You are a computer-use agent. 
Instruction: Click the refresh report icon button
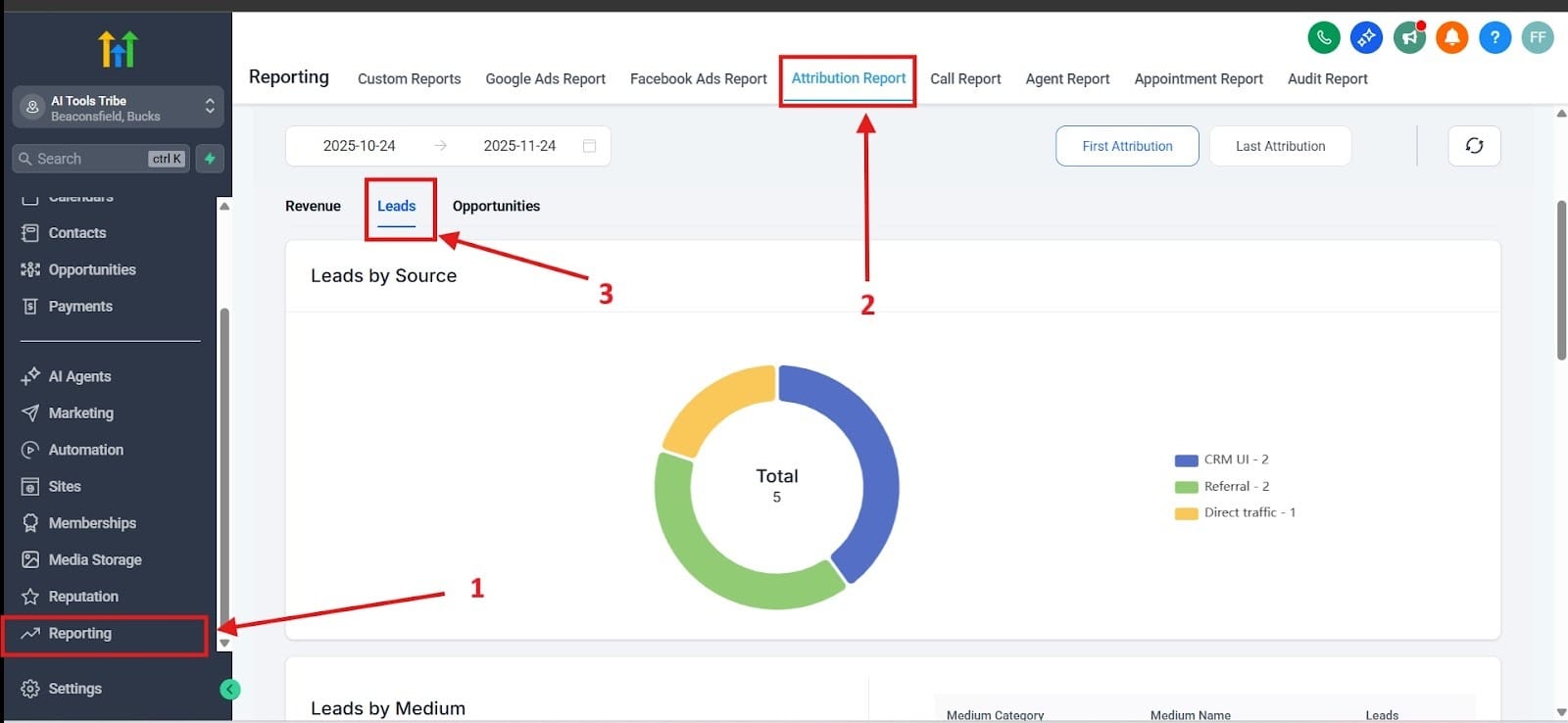(1474, 146)
